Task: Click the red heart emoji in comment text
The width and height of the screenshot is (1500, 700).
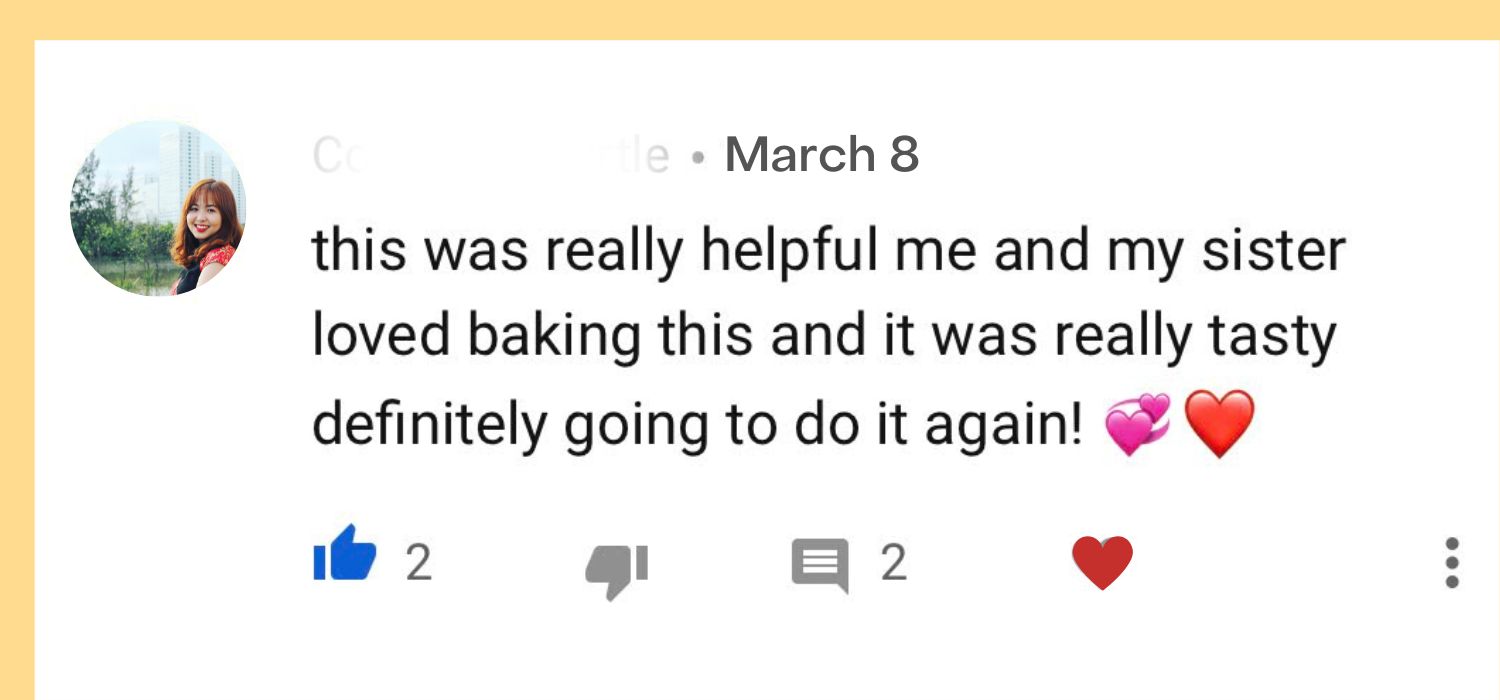Action: click(x=1218, y=424)
